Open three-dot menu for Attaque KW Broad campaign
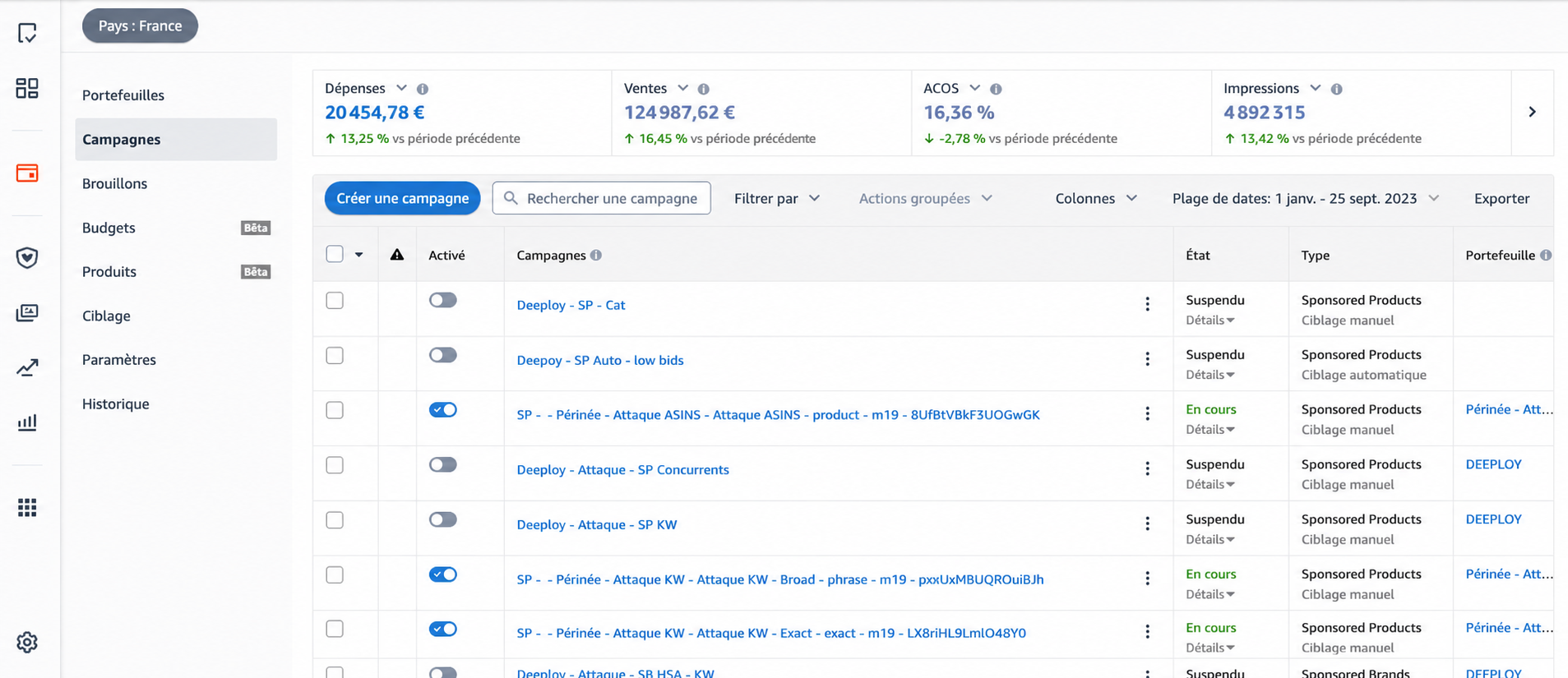This screenshot has width=1568, height=678. tap(1148, 579)
